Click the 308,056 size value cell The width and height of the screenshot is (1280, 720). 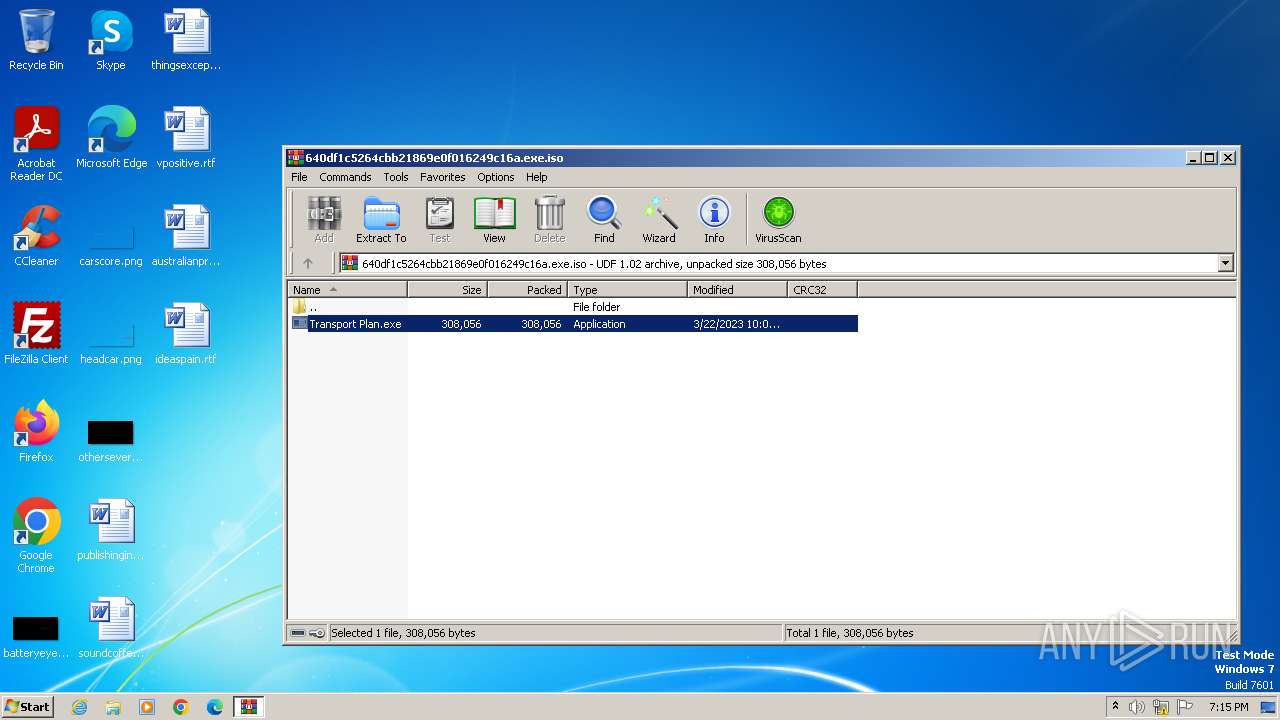(x=461, y=324)
